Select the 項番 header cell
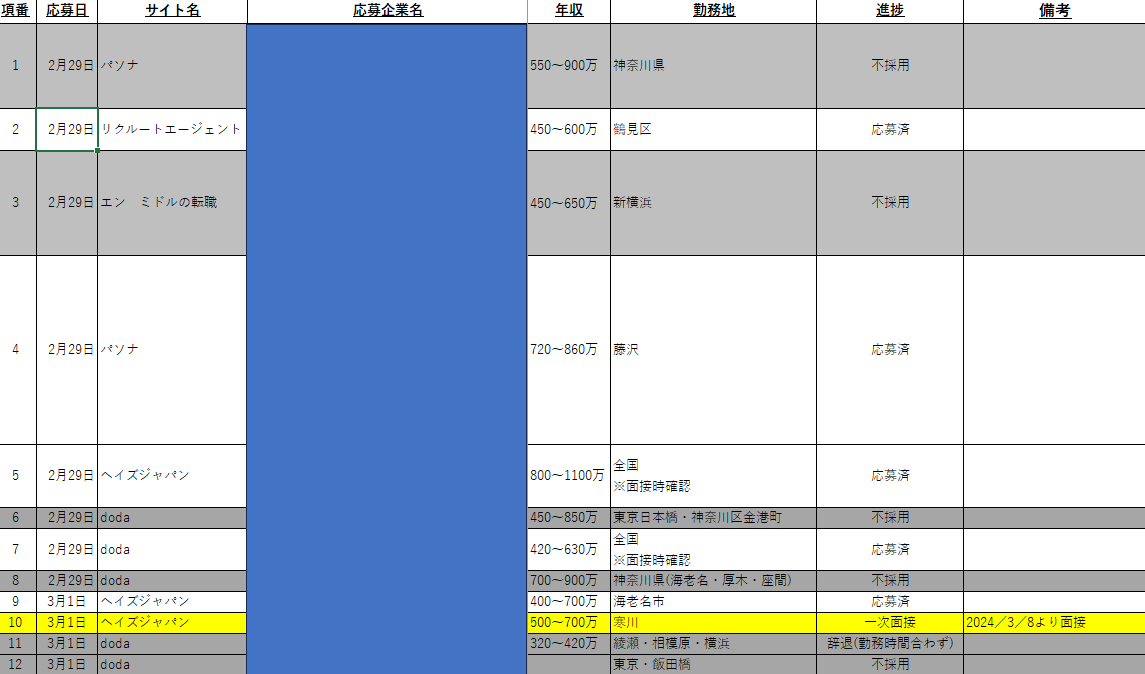Screen dimensions: 1145x674 18,11
